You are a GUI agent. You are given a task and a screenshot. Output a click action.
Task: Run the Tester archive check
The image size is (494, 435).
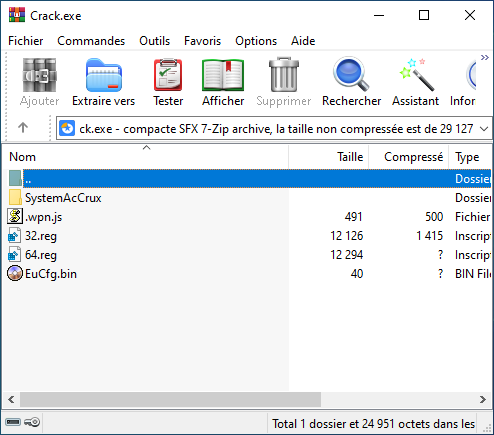click(168, 75)
